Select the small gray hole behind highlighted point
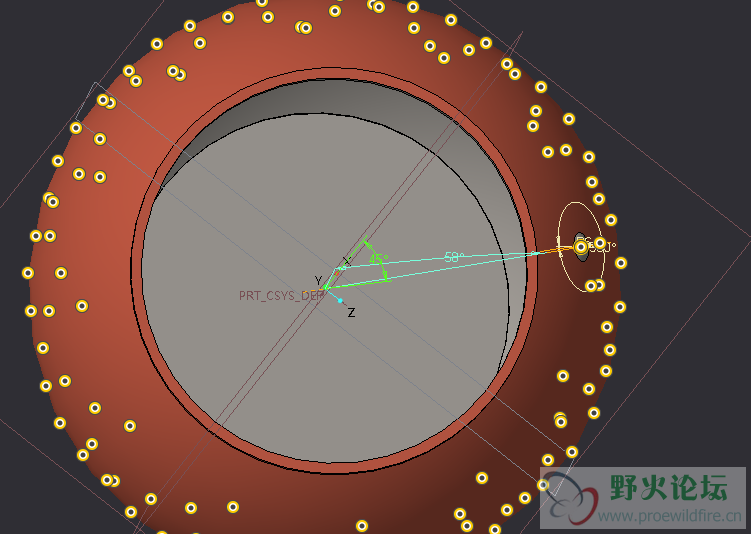 pyautogui.click(x=581, y=247)
